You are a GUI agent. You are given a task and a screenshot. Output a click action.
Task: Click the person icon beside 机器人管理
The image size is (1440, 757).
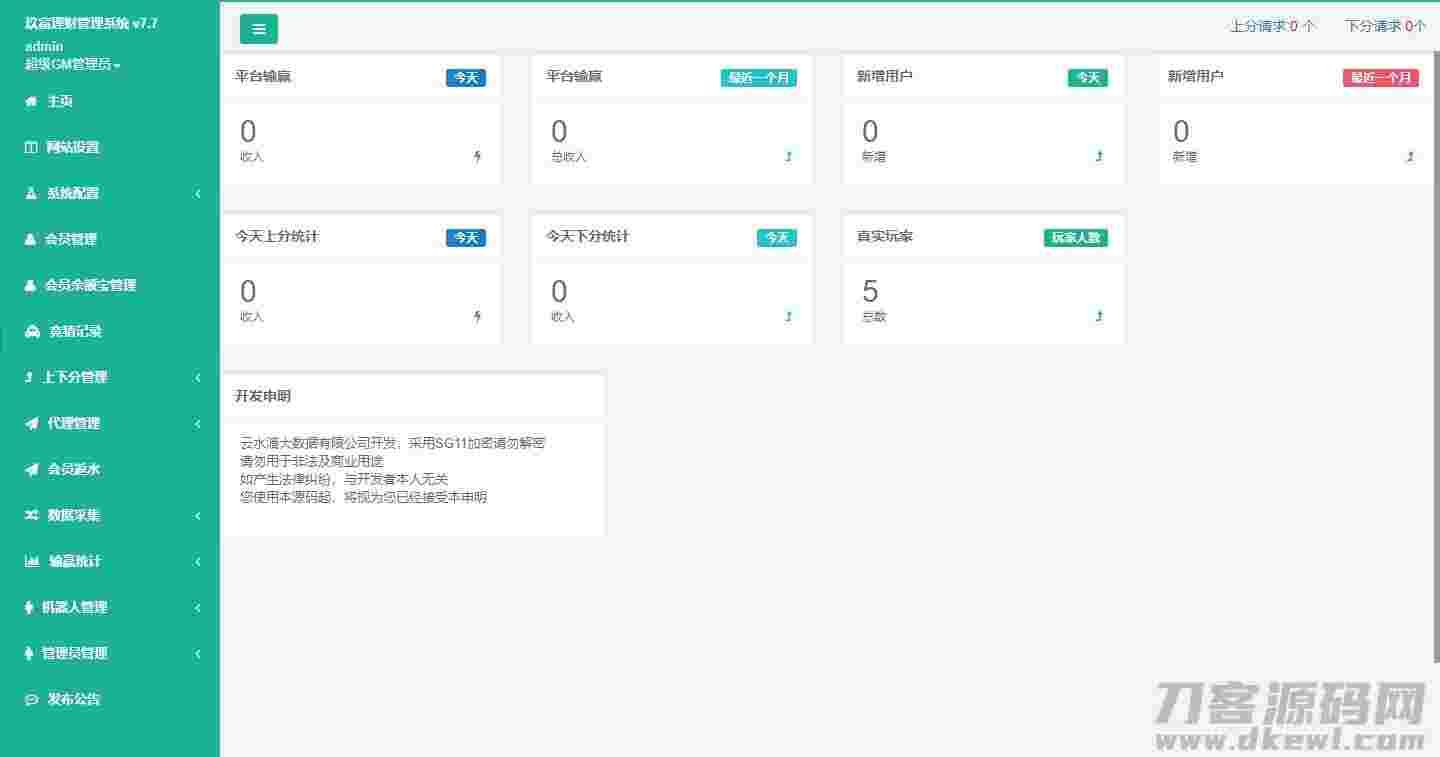click(x=28, y=607)
